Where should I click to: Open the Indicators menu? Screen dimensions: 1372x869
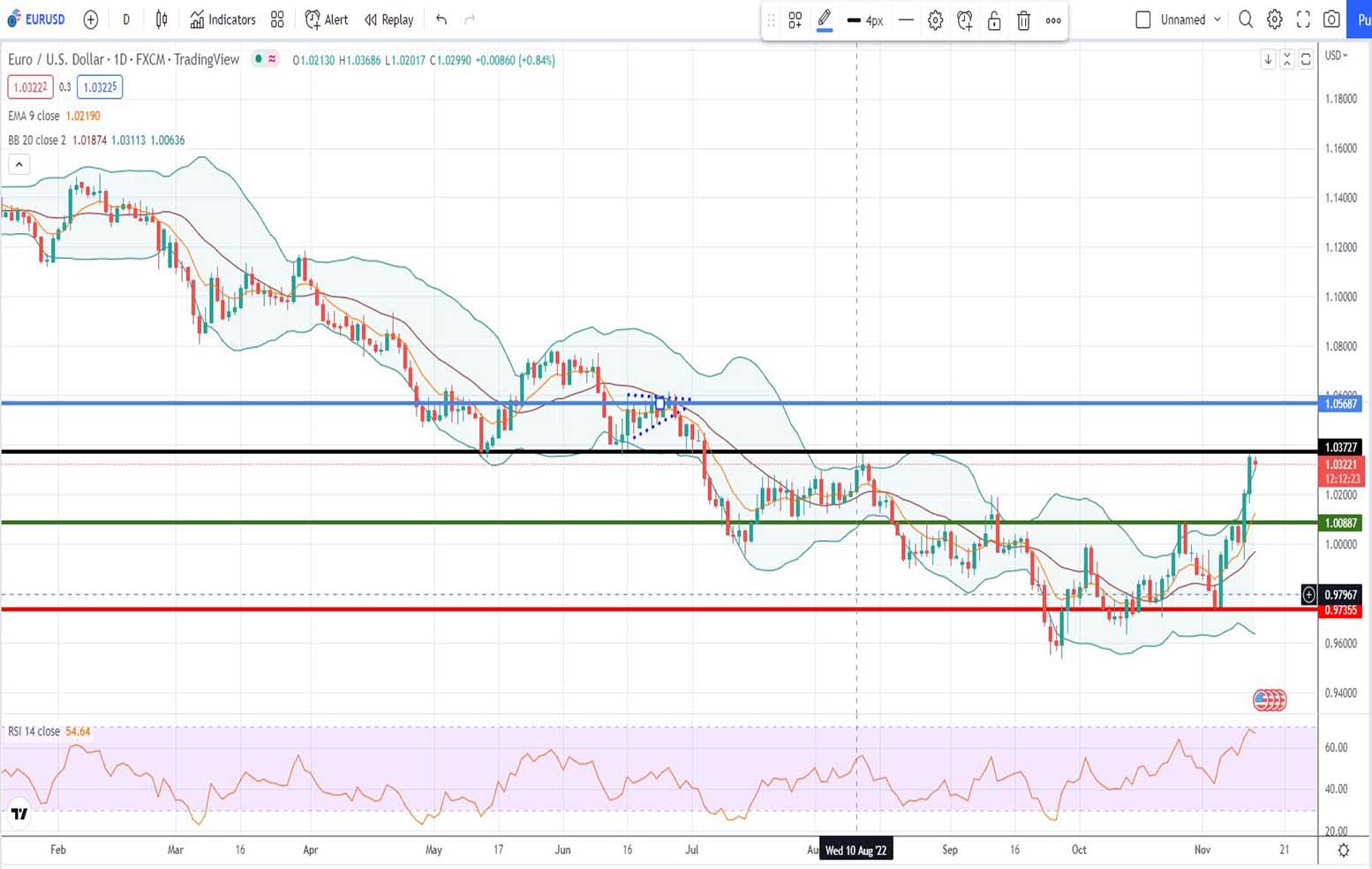pos(222,19)
